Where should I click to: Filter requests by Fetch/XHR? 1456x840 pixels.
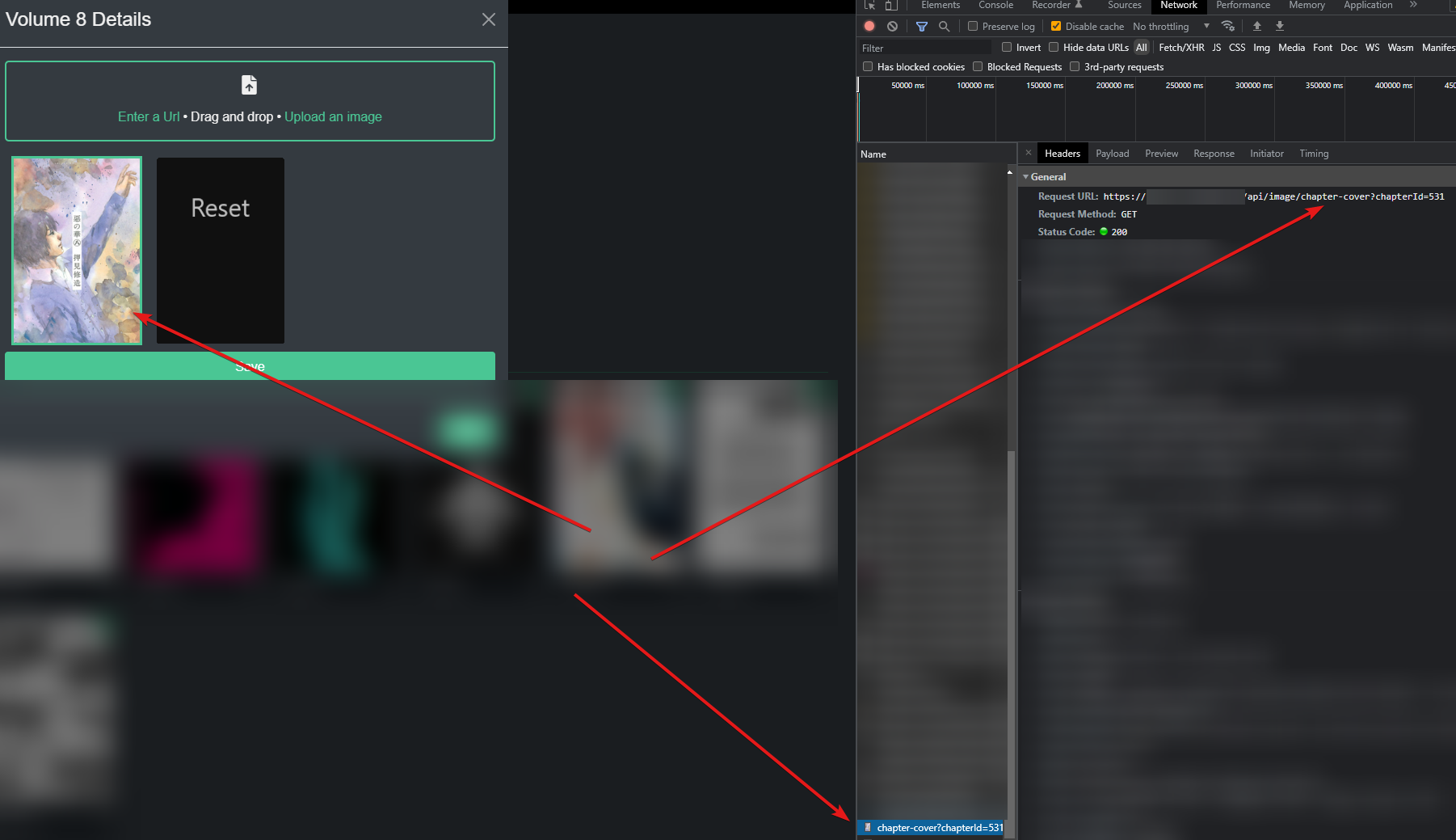[x=1181, y=48]
